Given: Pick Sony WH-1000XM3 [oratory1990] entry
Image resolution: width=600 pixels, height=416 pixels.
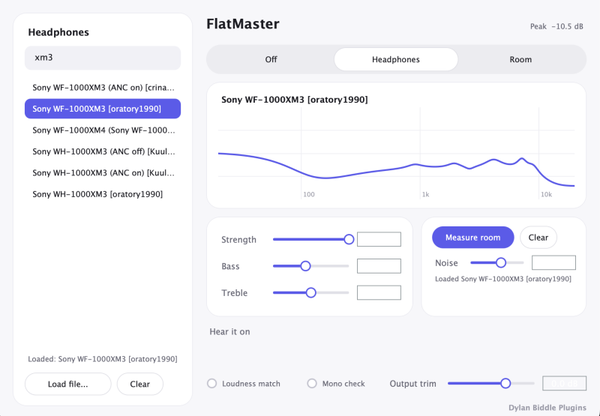Looking at the screenshot, I should pos(103,194).
